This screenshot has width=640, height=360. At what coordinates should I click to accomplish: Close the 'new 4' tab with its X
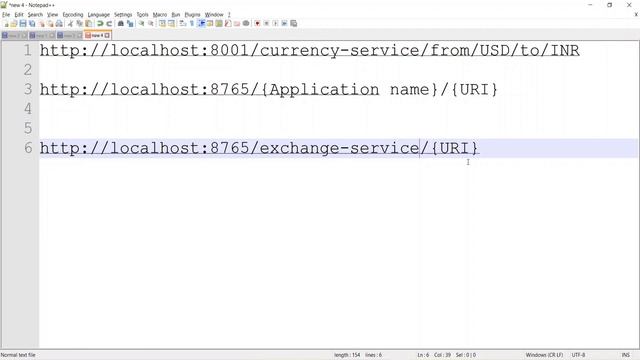[107, 36]
